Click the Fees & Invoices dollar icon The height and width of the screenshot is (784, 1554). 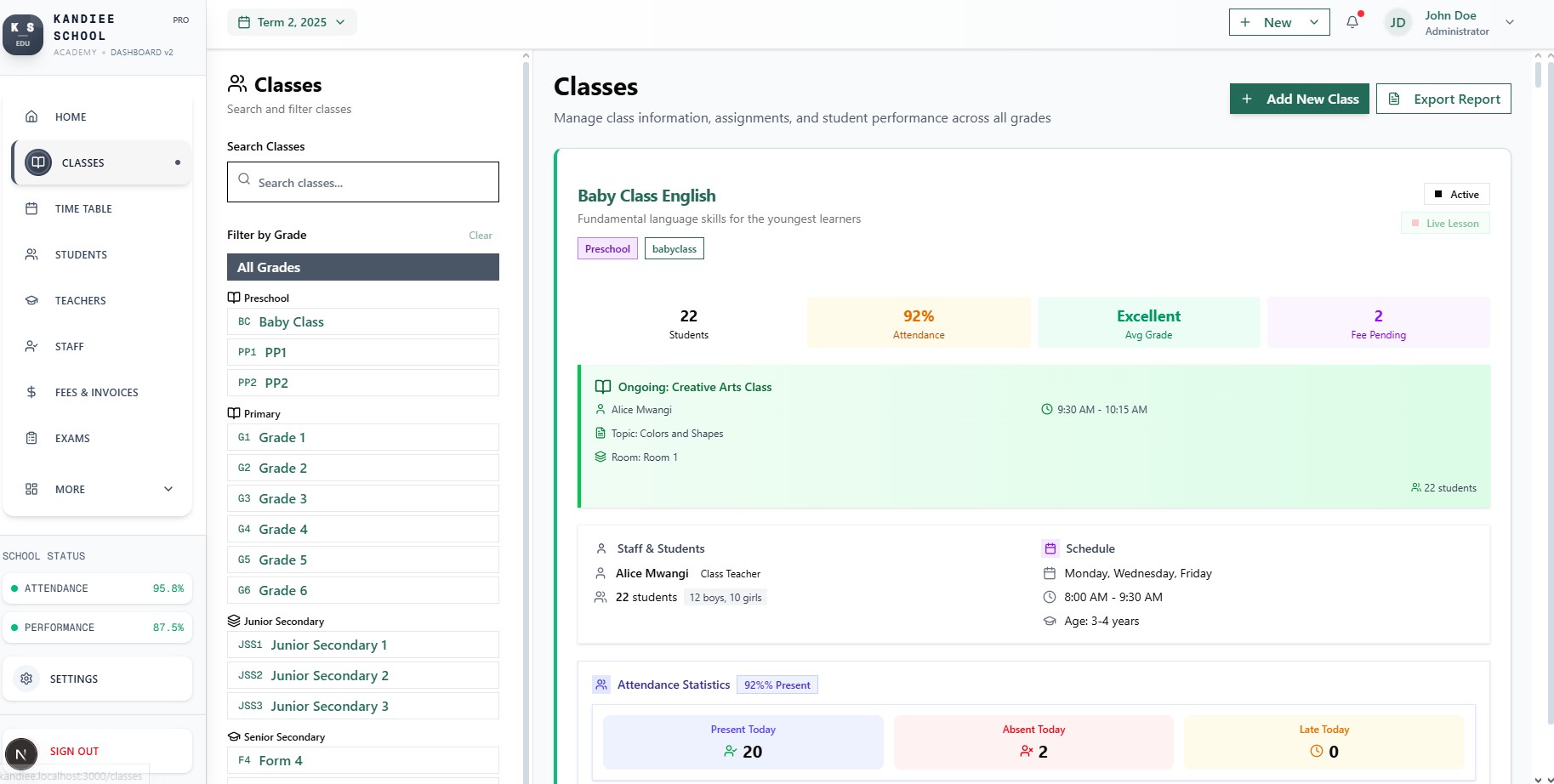pos(31,392)
